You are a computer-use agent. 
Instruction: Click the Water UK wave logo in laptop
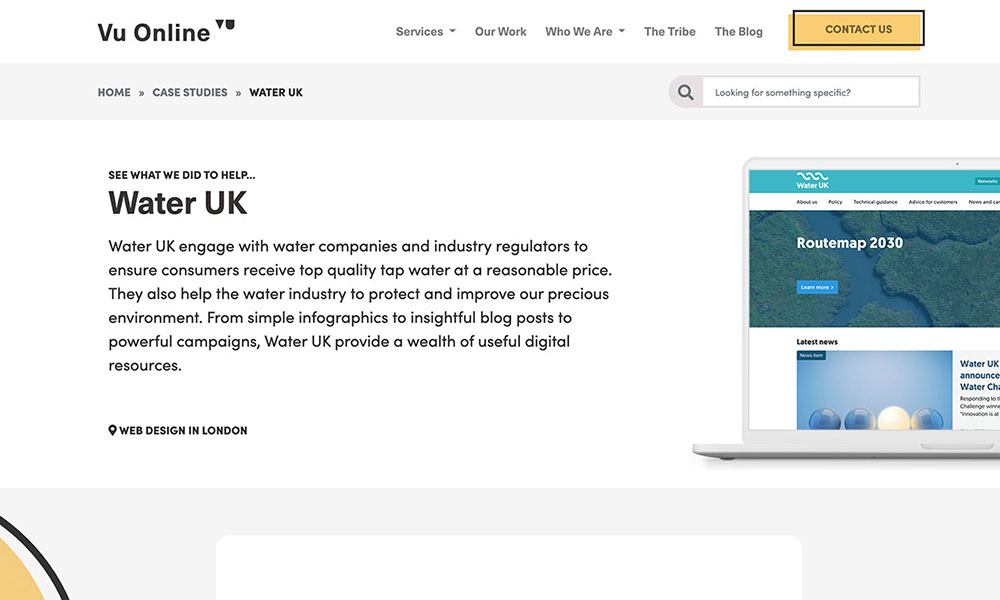coord(812,180)
